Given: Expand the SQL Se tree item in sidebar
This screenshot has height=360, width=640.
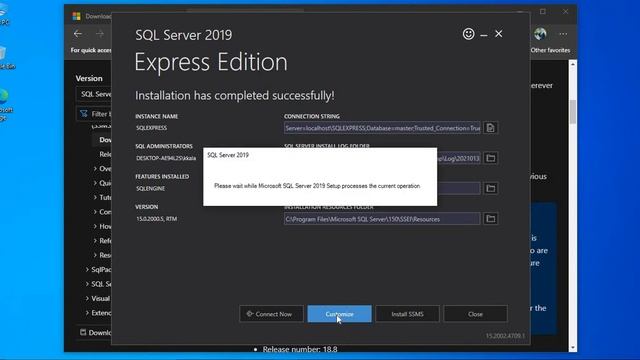Looking at the screenshot, I should coord(87,284).
